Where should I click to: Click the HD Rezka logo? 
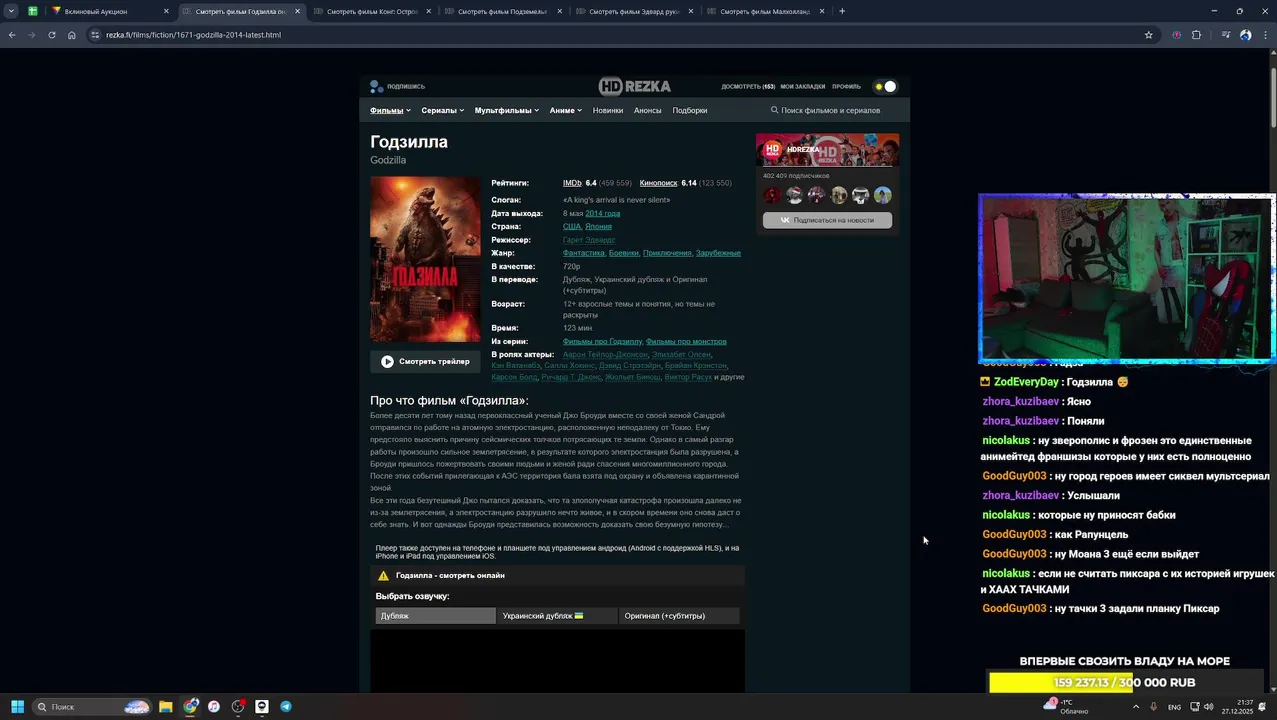pyautogui.click(x=634, y=86)
